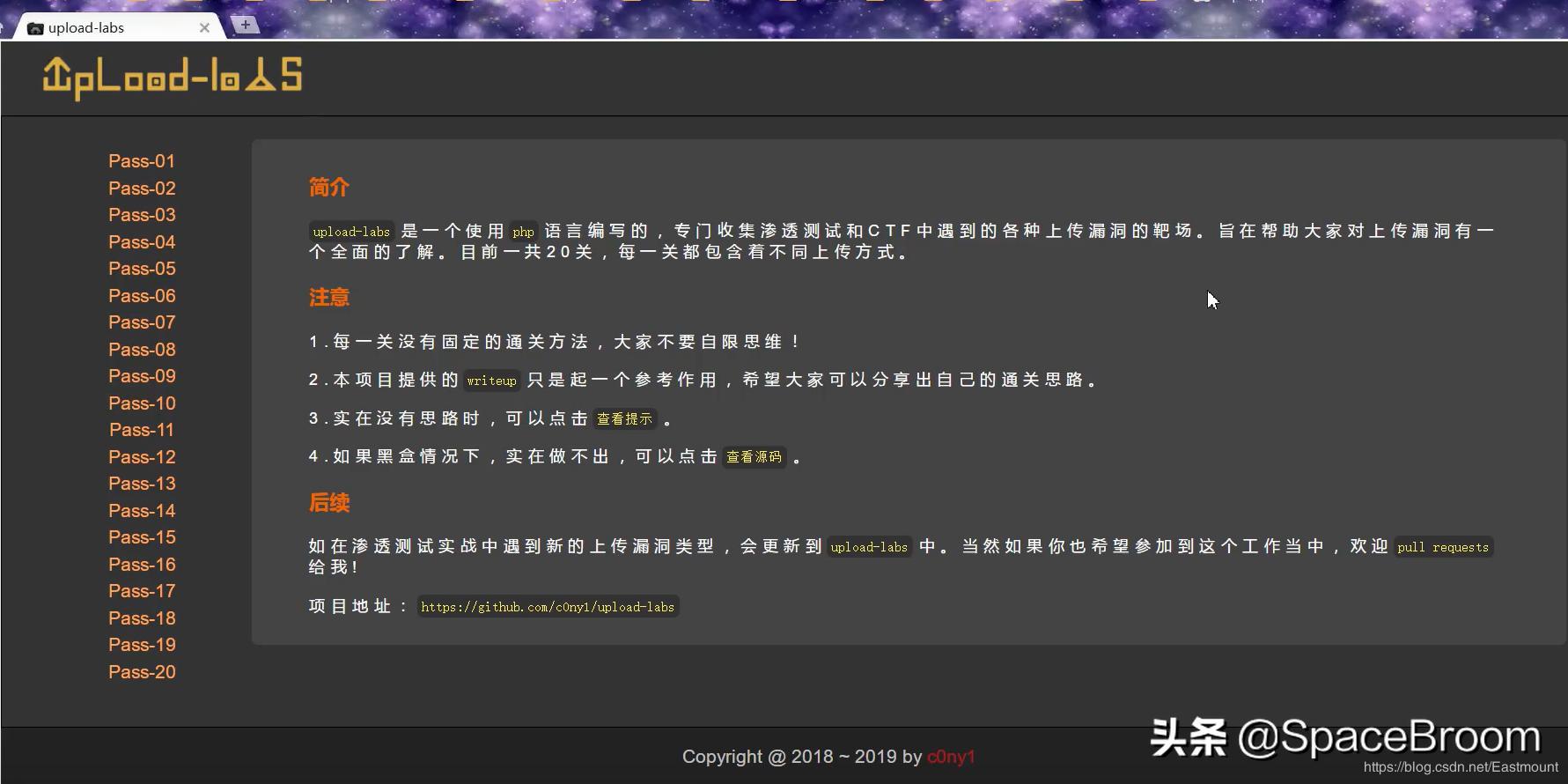The height and width of the screenshot is (784, 1568).
Task: Navigate to Pass-18
Action: (x=142, y=618)
